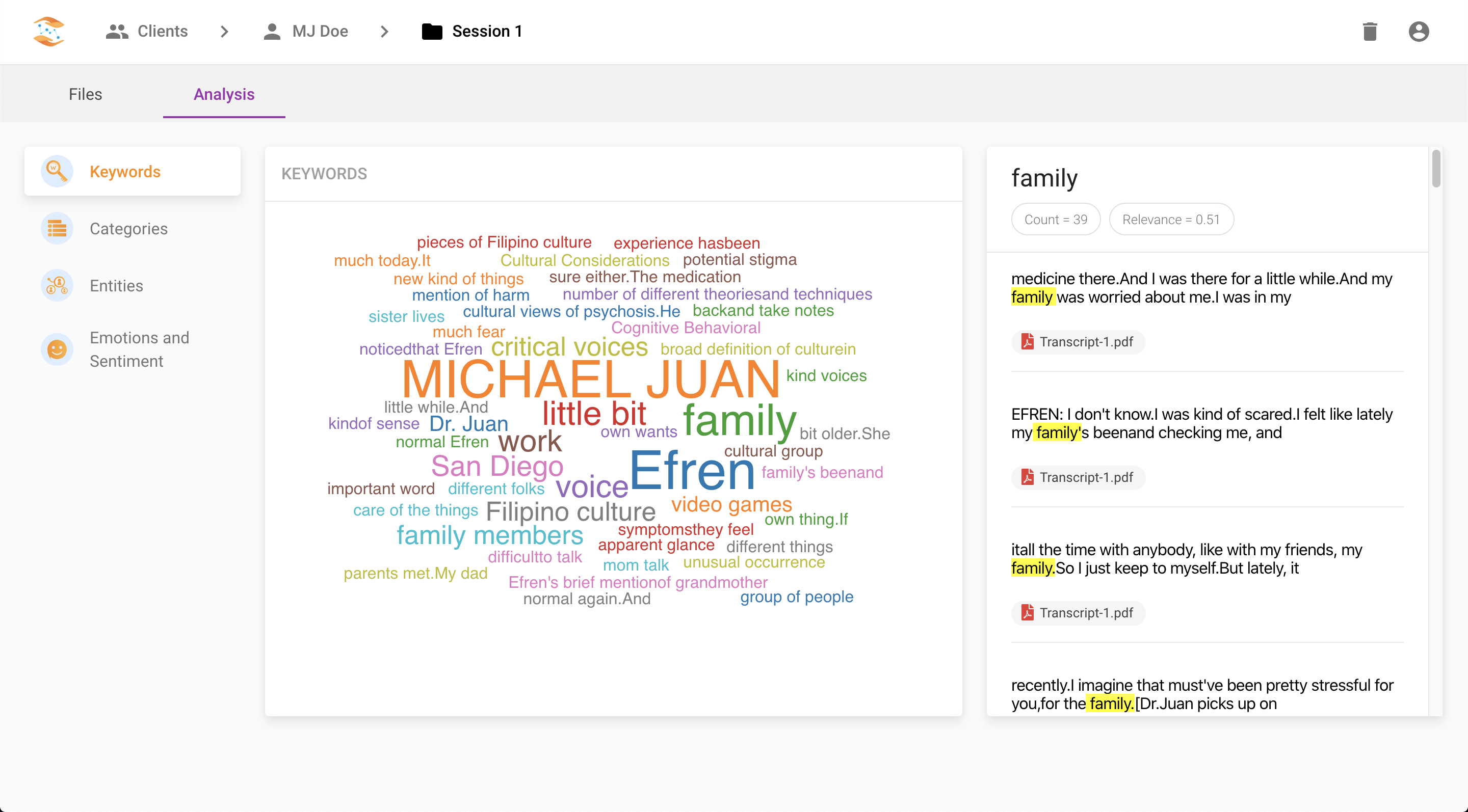Click the Relevance = 0.51 filter button
1468x812 pixels.
pos(1170,219)
